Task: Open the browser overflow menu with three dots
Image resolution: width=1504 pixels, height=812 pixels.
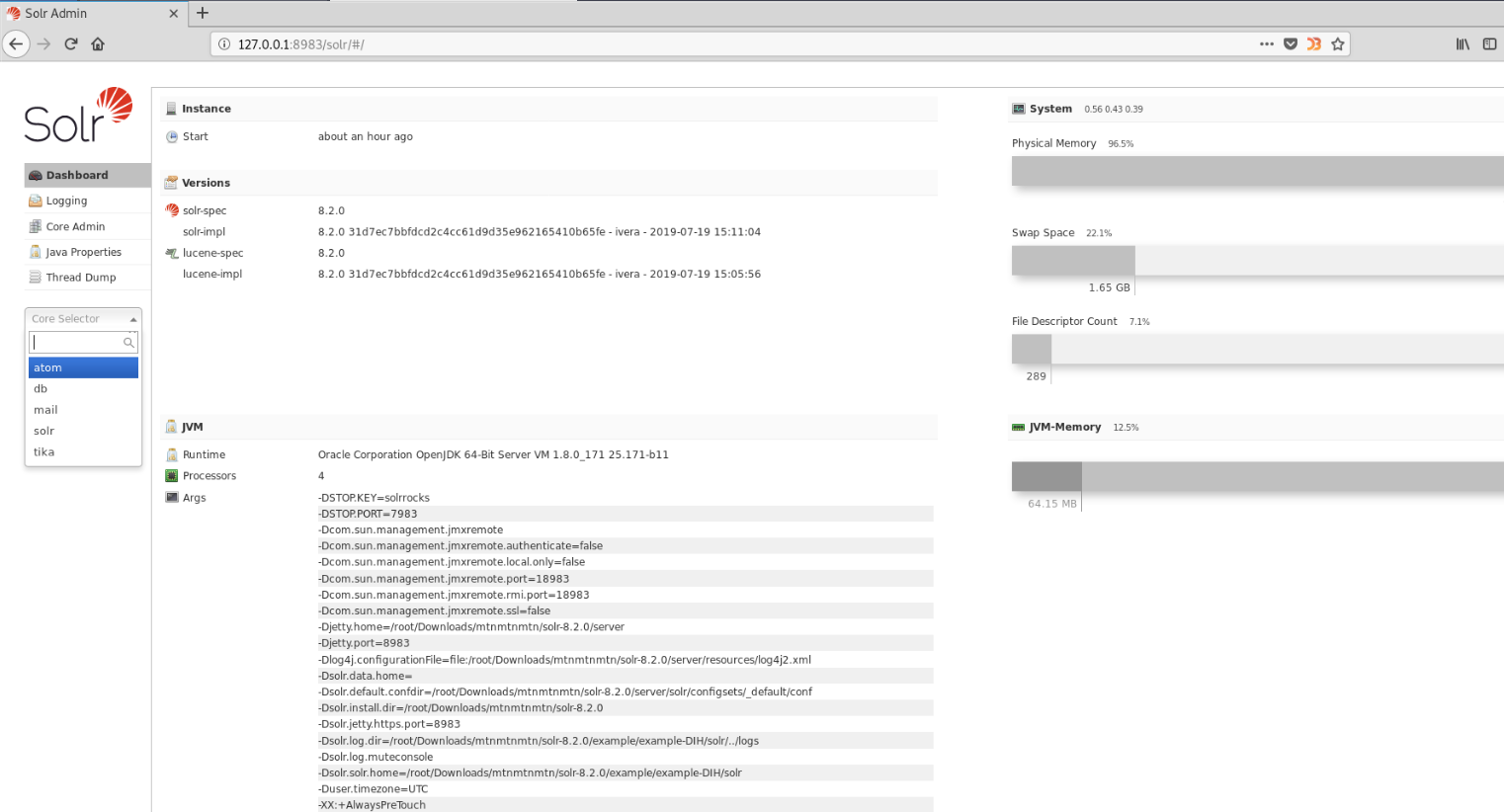Action: [x=1267, y=43]
